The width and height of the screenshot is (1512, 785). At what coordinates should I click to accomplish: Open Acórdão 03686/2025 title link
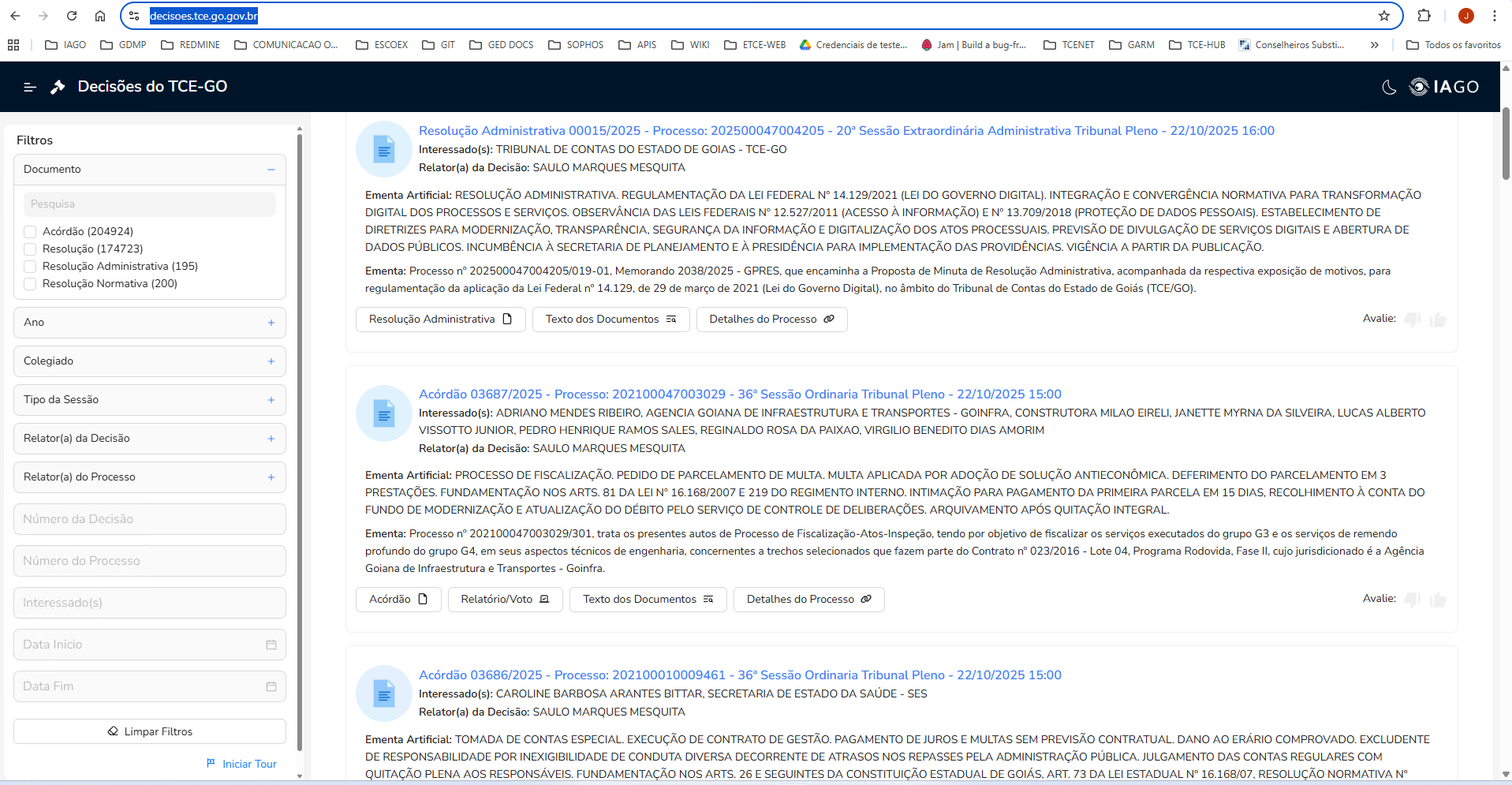point(739,675)
